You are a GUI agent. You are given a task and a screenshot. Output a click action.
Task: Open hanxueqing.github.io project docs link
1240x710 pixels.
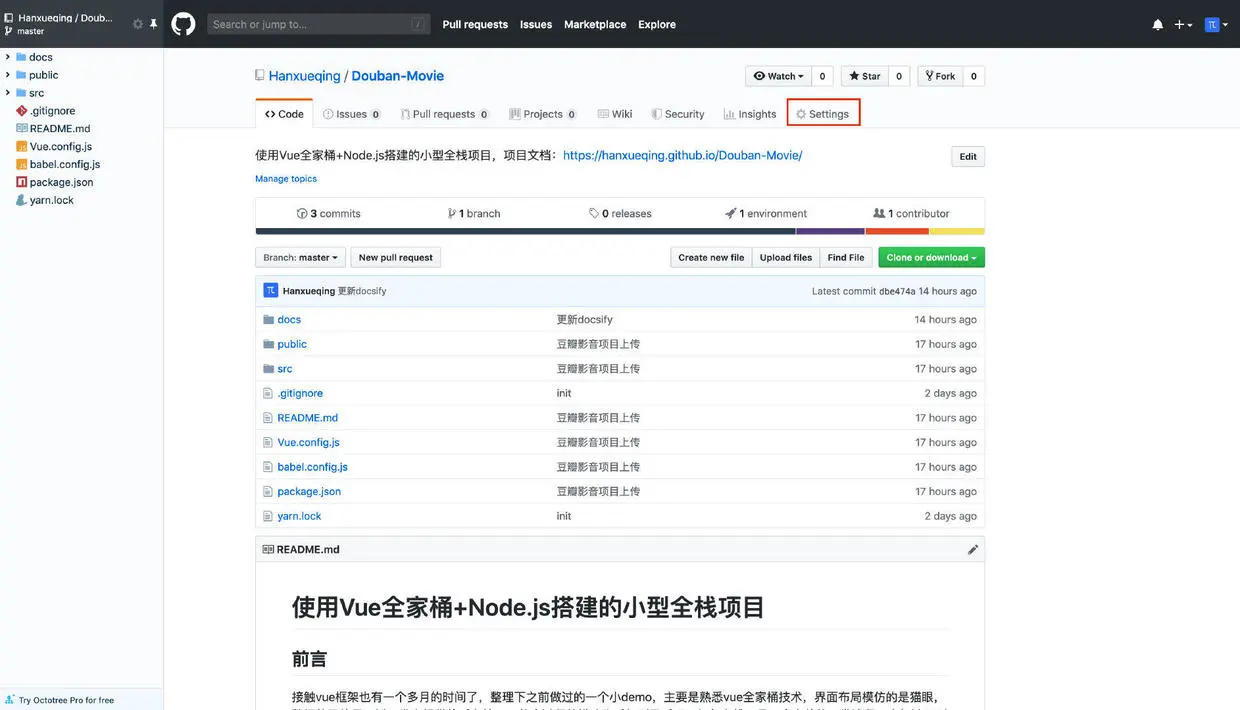[683, 155]
